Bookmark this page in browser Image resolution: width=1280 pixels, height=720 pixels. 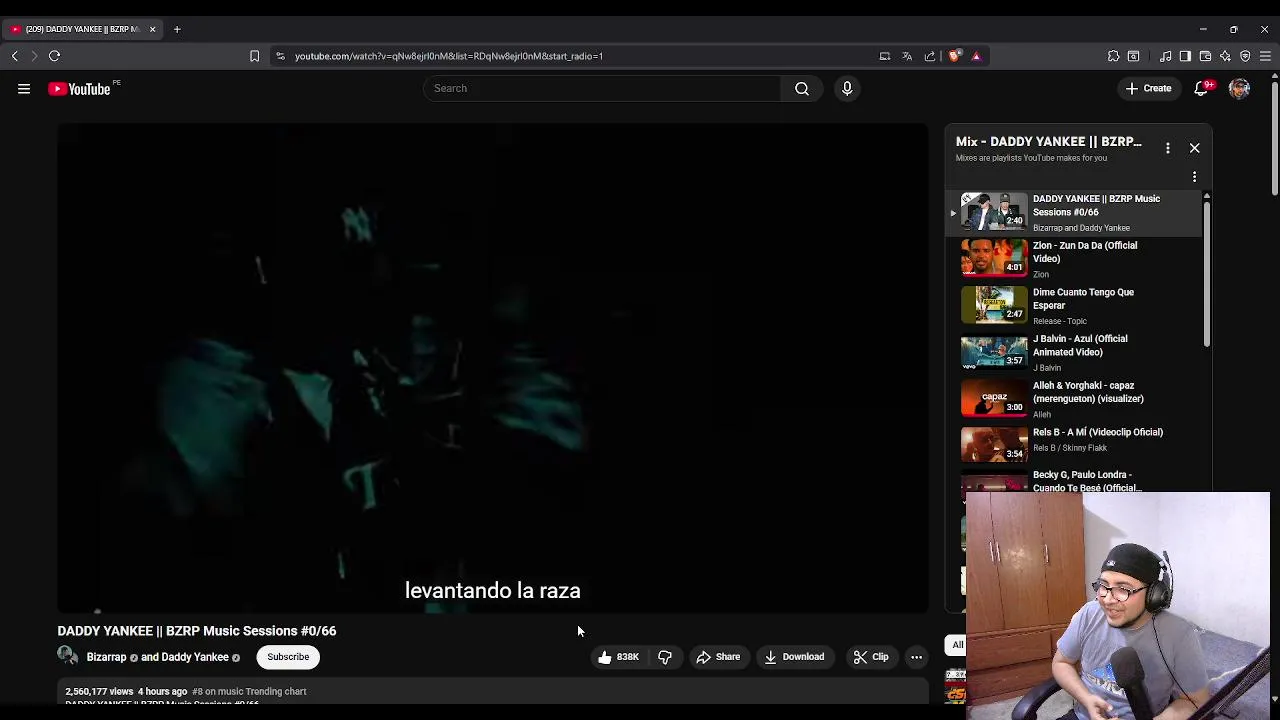(254, 56)
